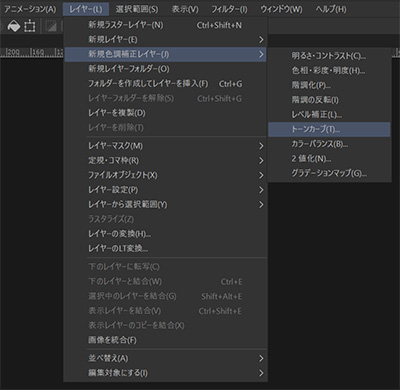Select レイヤーを複製(D)

[165, 113]
